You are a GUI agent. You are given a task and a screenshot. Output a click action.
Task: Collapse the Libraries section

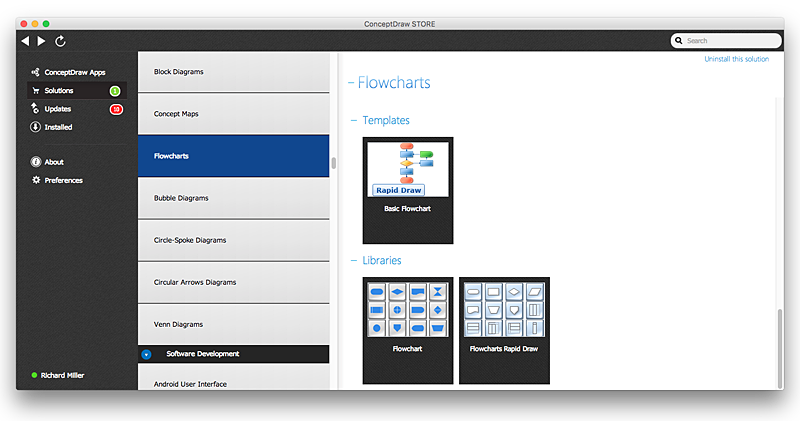(x=354, y=260)
